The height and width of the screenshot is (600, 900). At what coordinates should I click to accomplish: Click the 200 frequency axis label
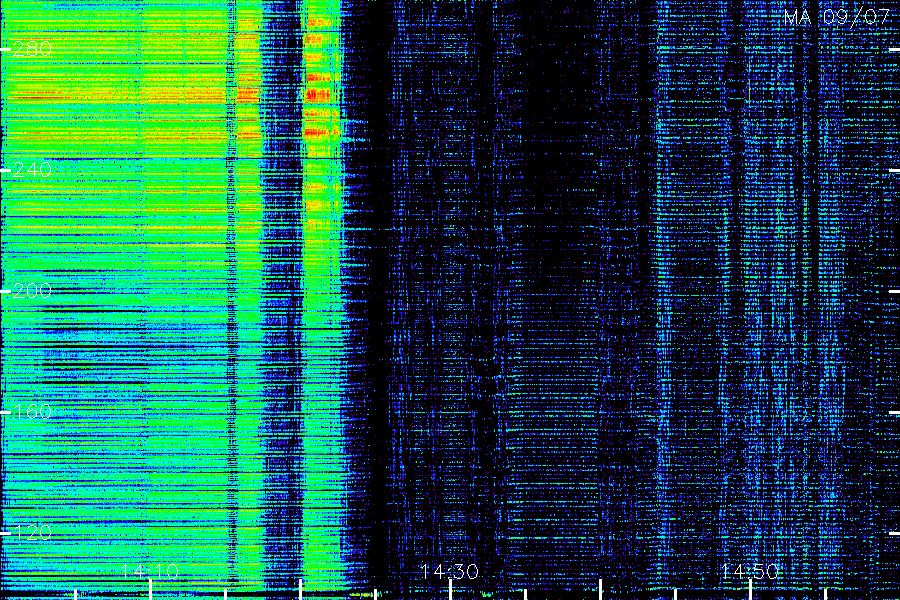(x=32, y=291)
